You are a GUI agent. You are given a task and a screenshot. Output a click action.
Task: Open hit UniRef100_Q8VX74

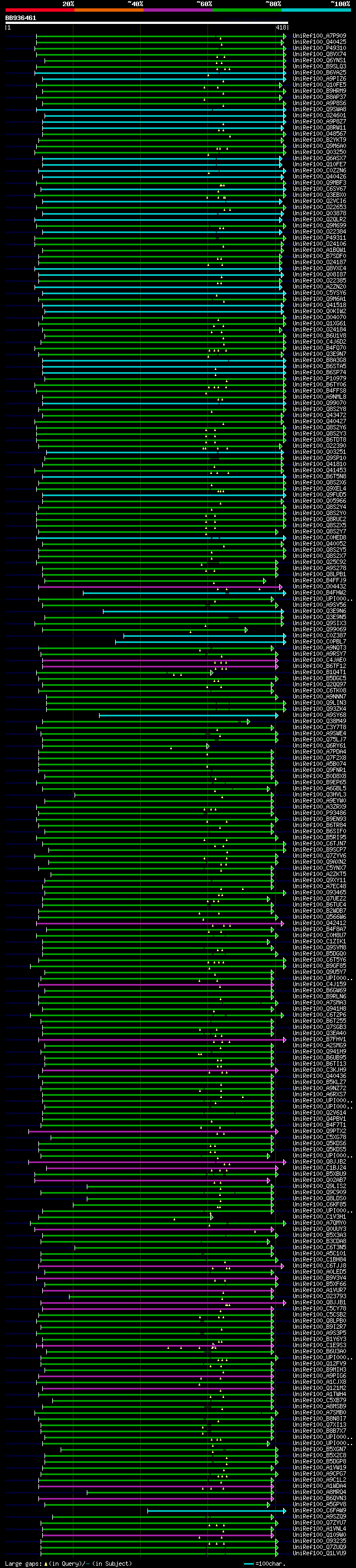pos(319,54)
